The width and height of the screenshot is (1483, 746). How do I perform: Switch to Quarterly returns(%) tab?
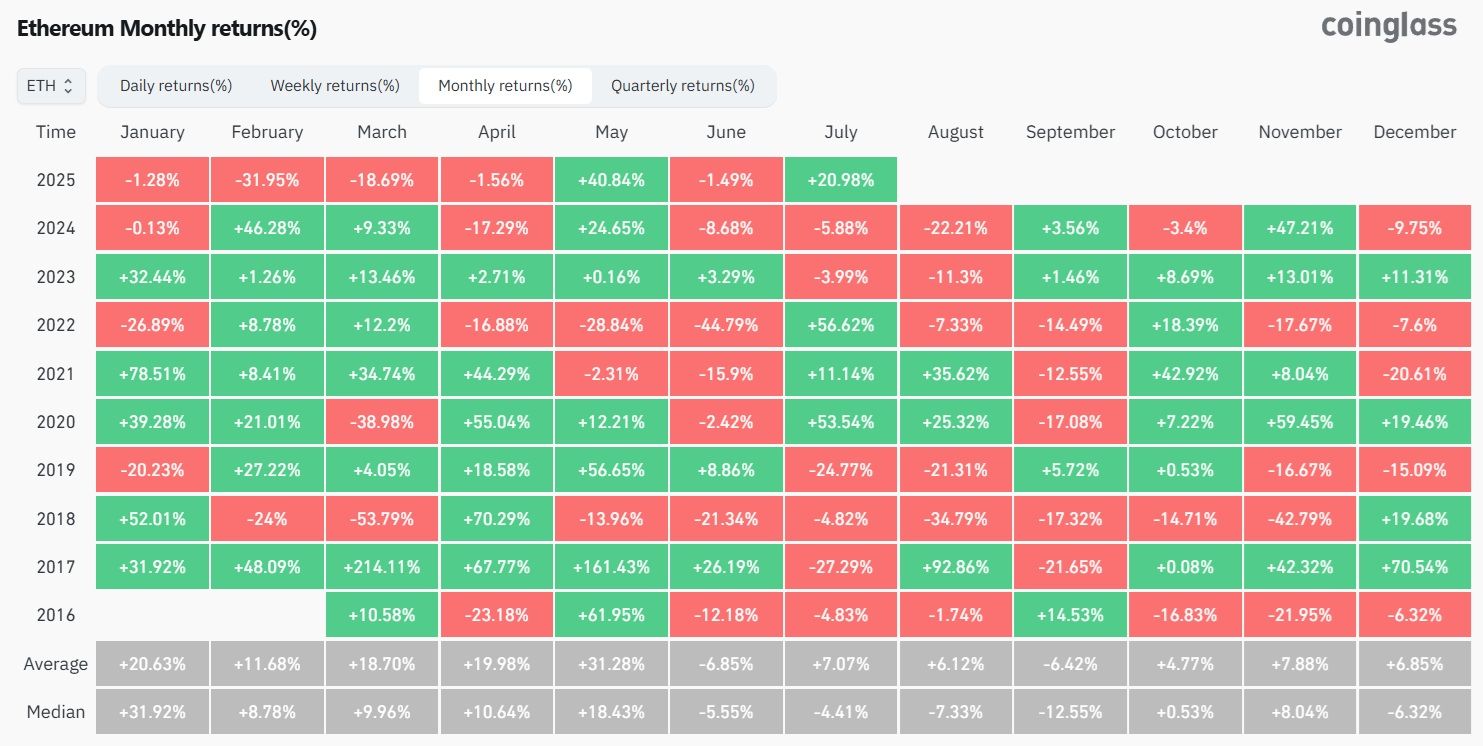683,86
